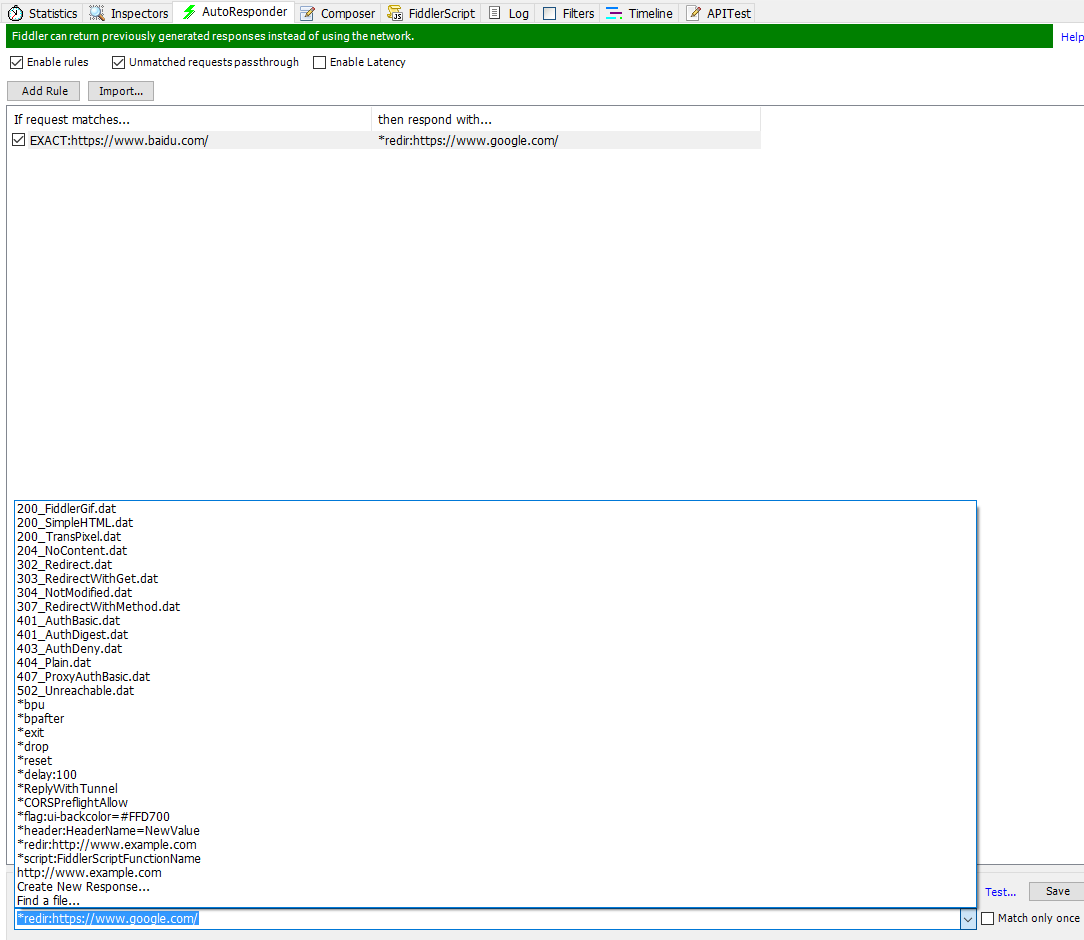The height and width of the screenshot is (940, 1084).
Task: Open the APITest tab
Action: point(719,13)
